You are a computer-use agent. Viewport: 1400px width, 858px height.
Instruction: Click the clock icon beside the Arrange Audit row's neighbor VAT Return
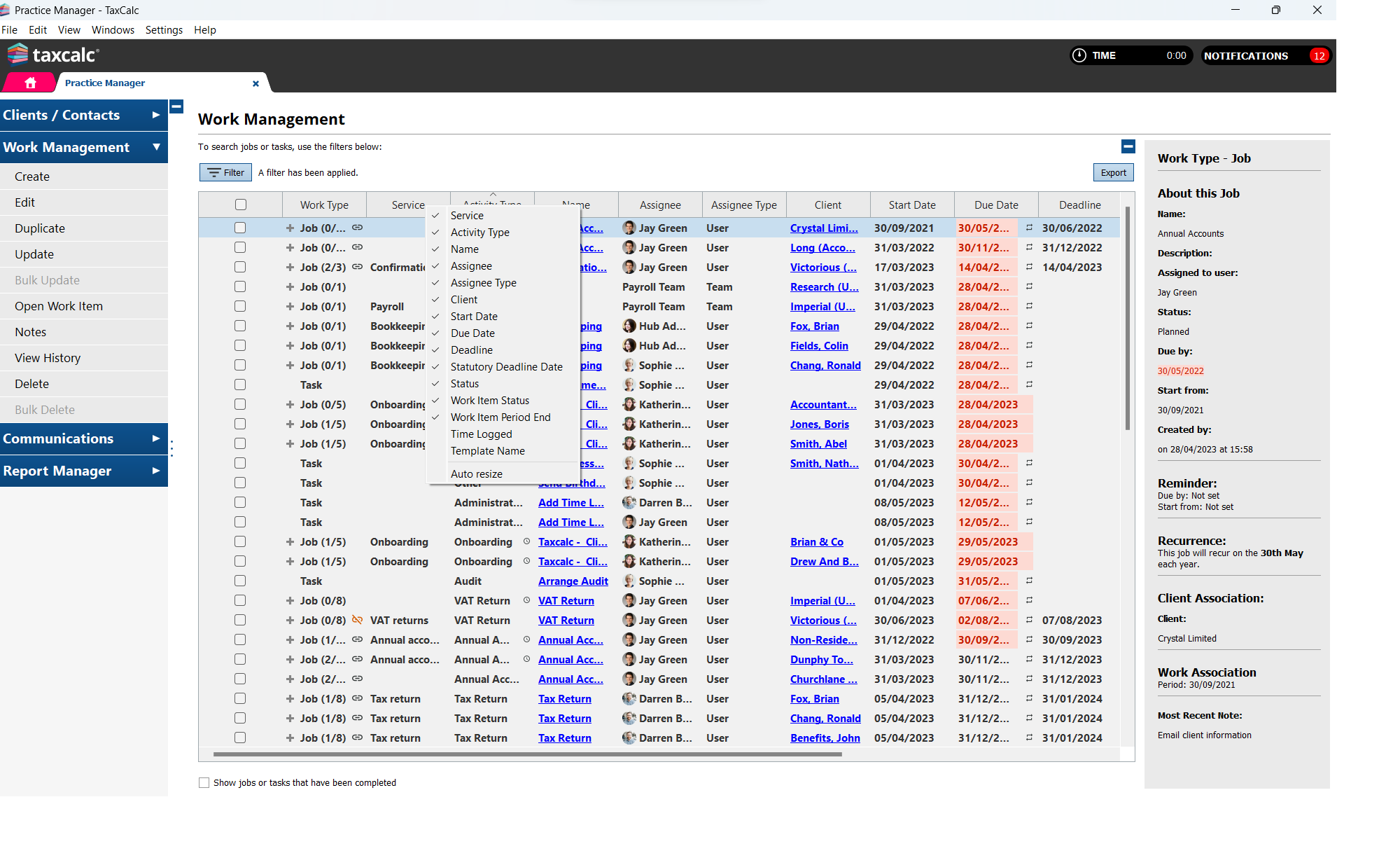click(526, 600)
